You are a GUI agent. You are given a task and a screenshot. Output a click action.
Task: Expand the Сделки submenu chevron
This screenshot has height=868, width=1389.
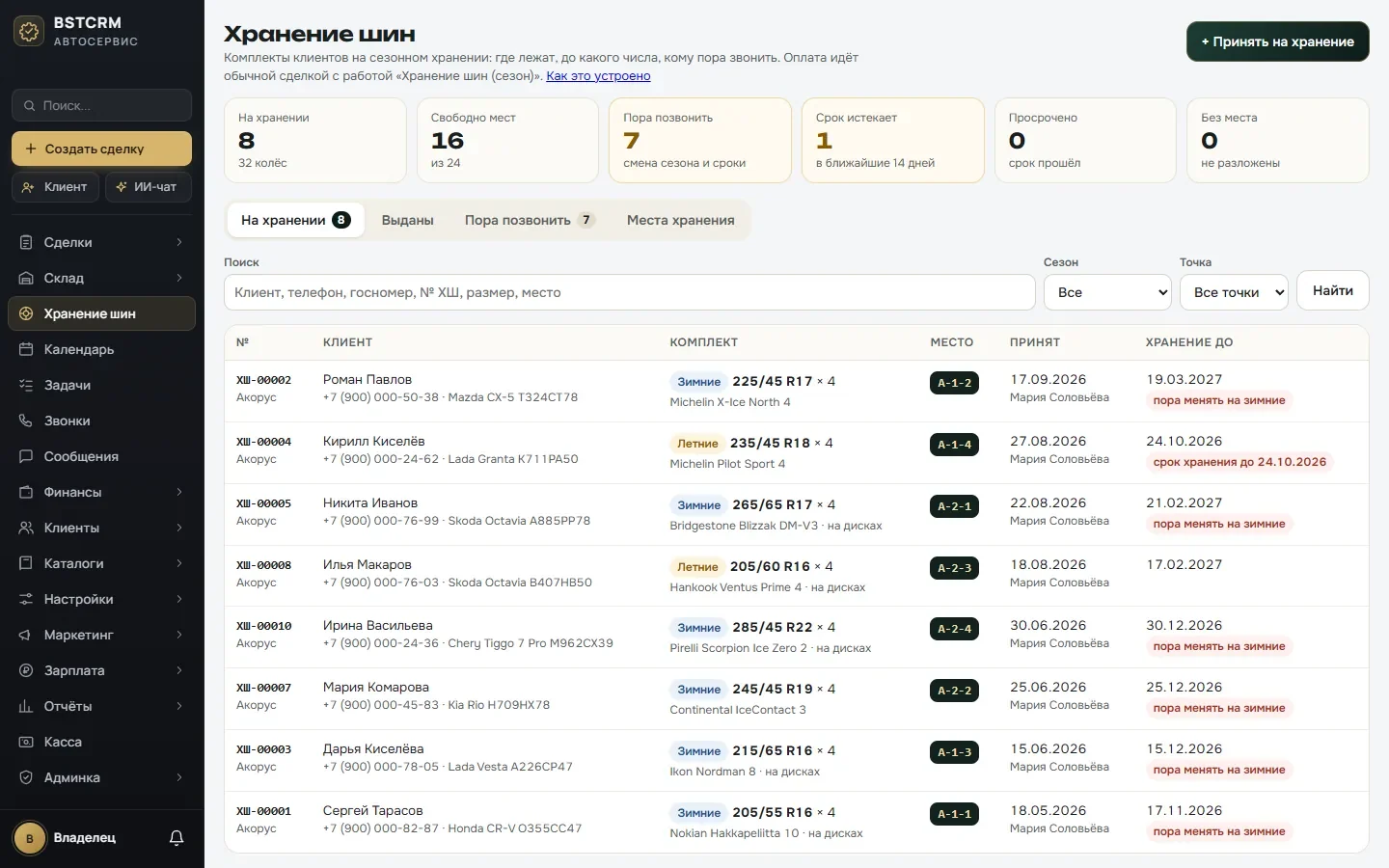(179, 242)
